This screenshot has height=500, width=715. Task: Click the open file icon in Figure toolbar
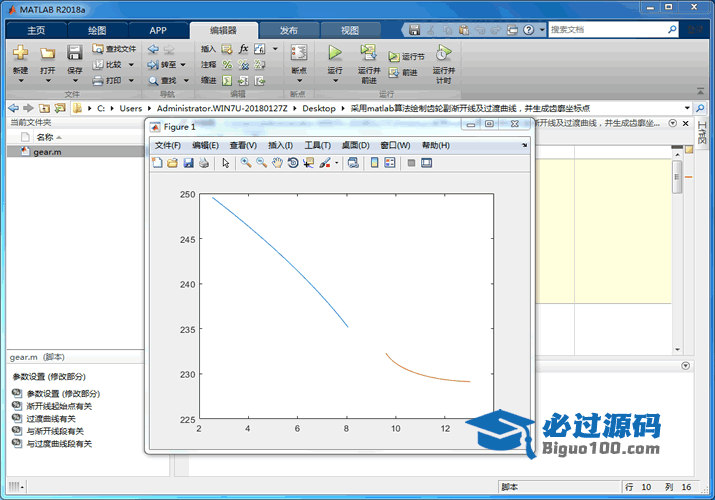pos(172,163)
